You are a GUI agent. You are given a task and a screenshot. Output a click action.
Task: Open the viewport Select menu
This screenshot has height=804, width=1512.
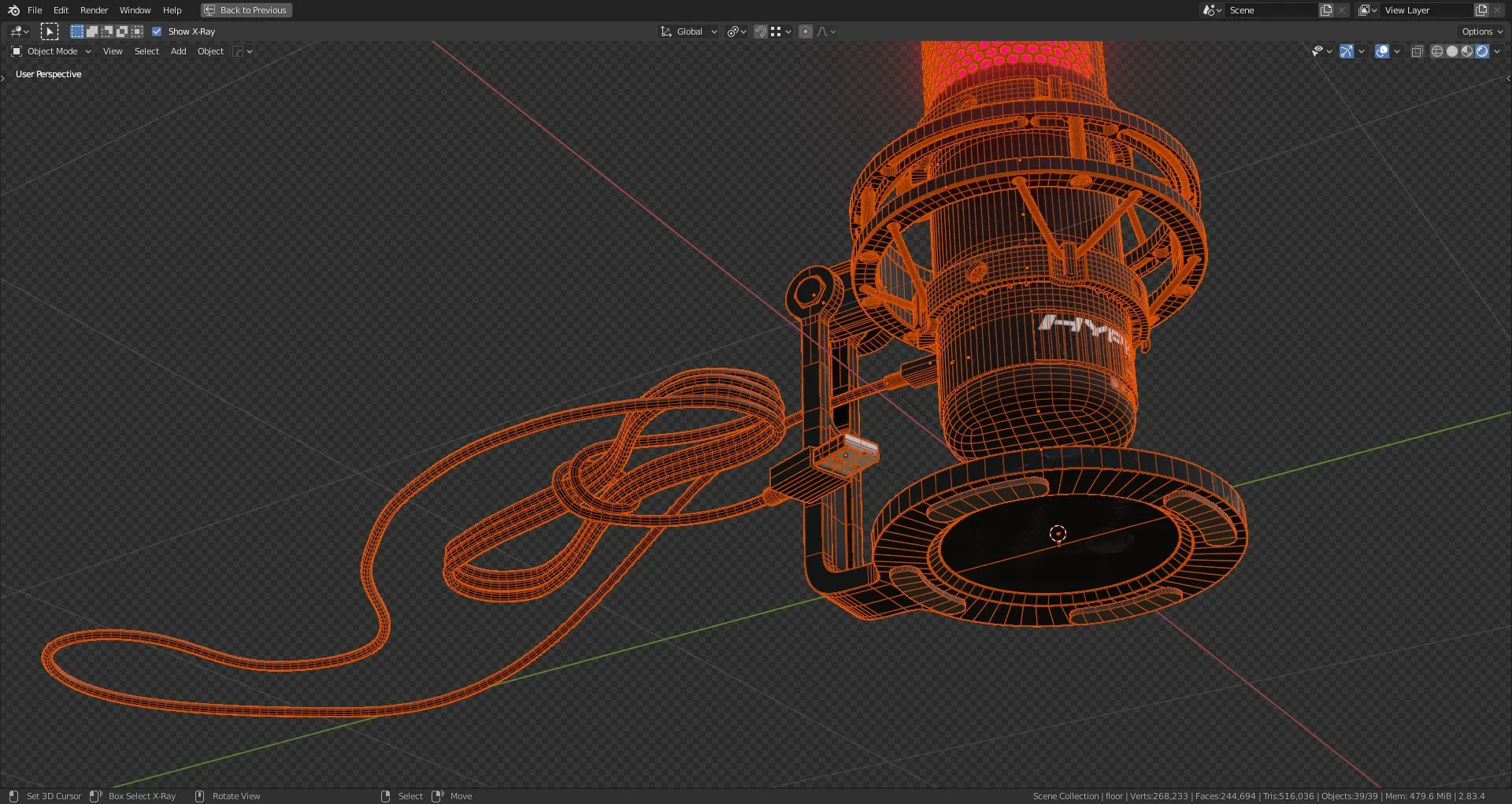tap(146, 51)
